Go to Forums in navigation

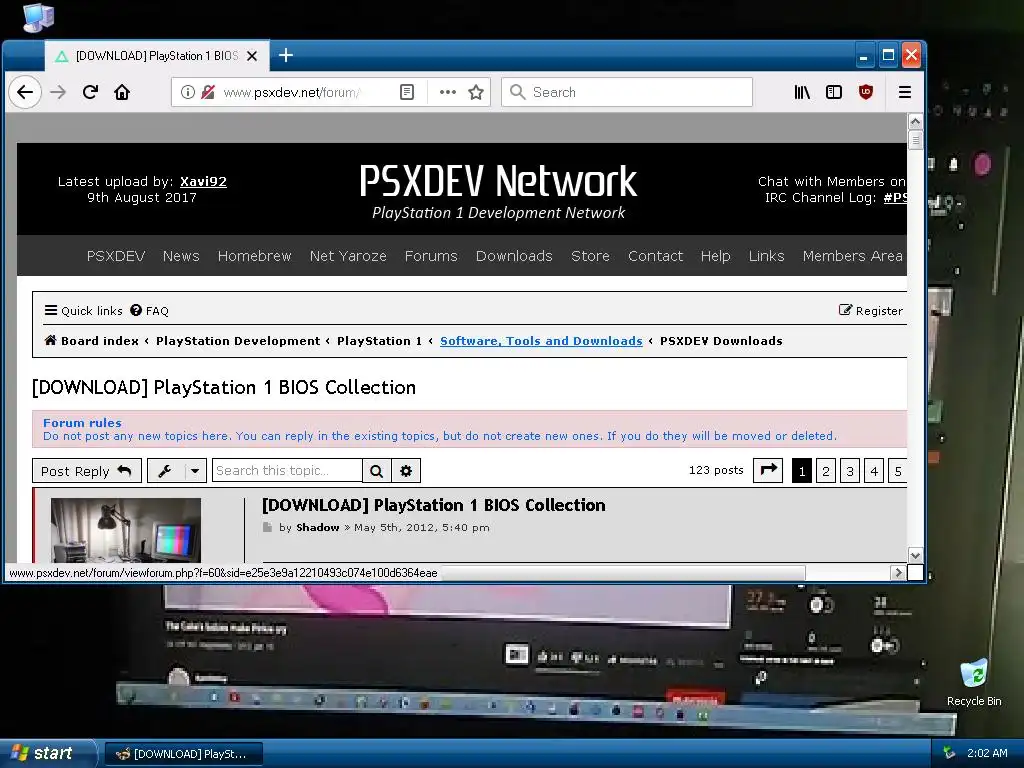tap(431, 256)
